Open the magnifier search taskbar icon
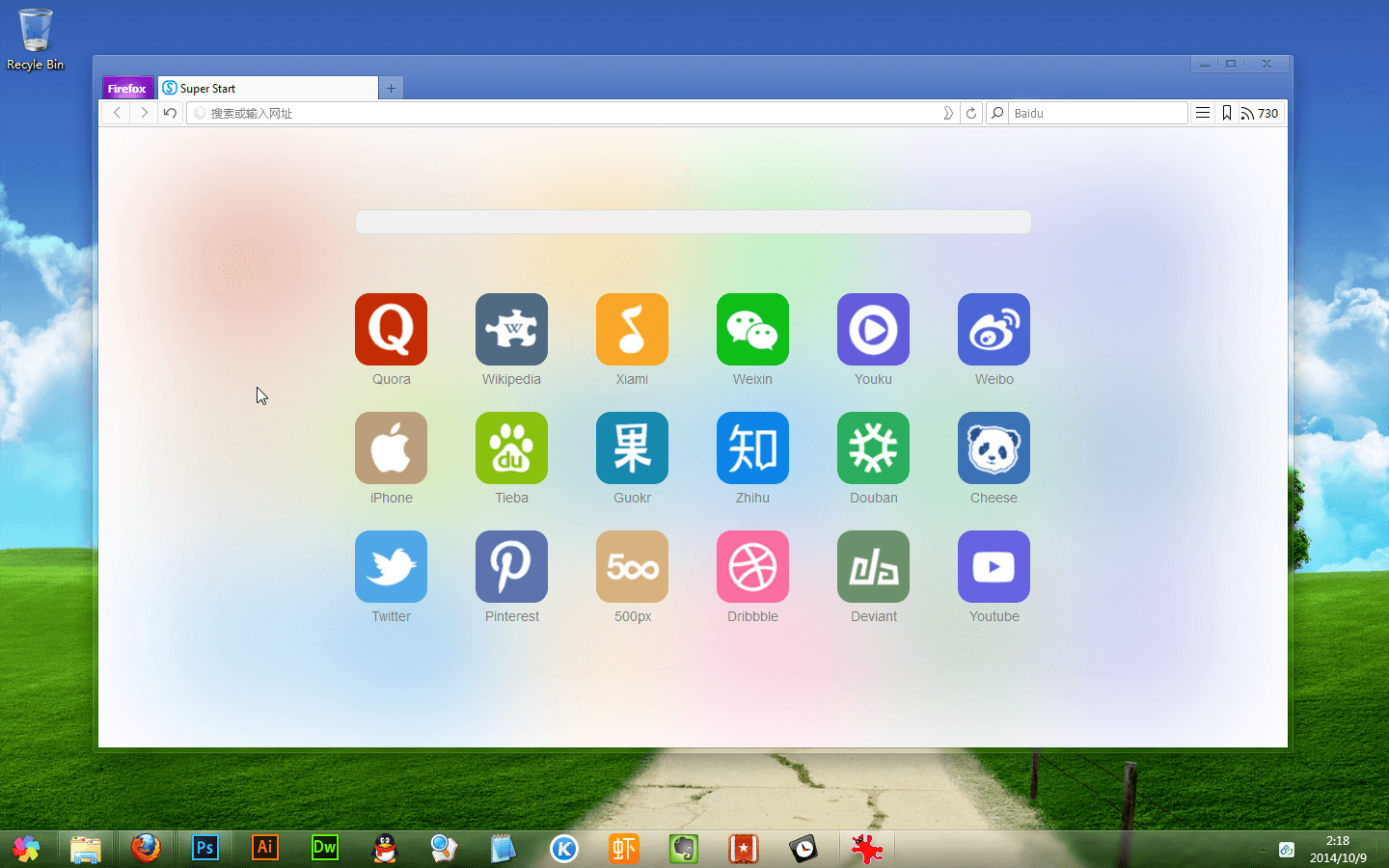The image size is (1389, 868). [444, 849]
